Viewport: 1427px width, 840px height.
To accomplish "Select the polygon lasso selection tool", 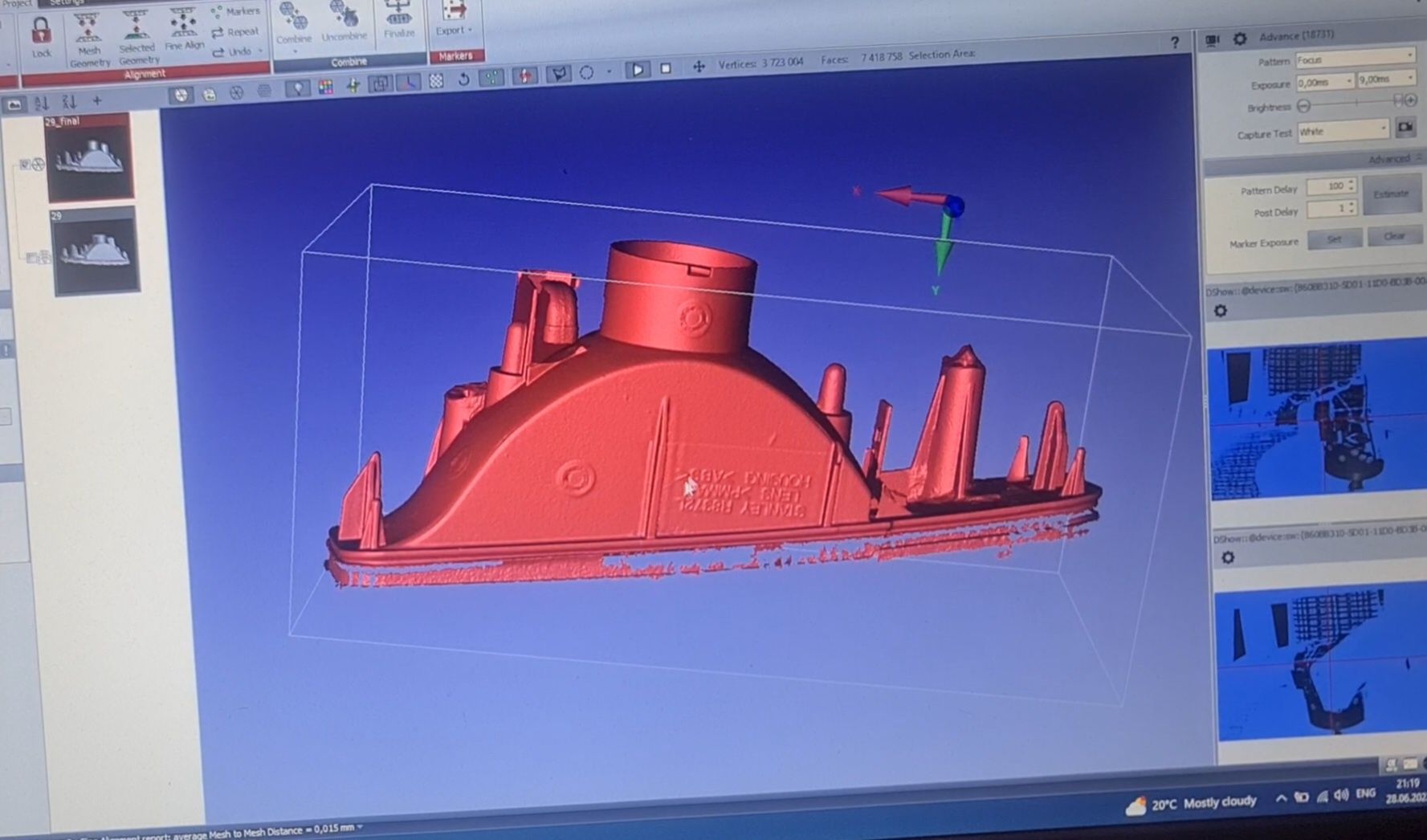I will coord(559,74).
